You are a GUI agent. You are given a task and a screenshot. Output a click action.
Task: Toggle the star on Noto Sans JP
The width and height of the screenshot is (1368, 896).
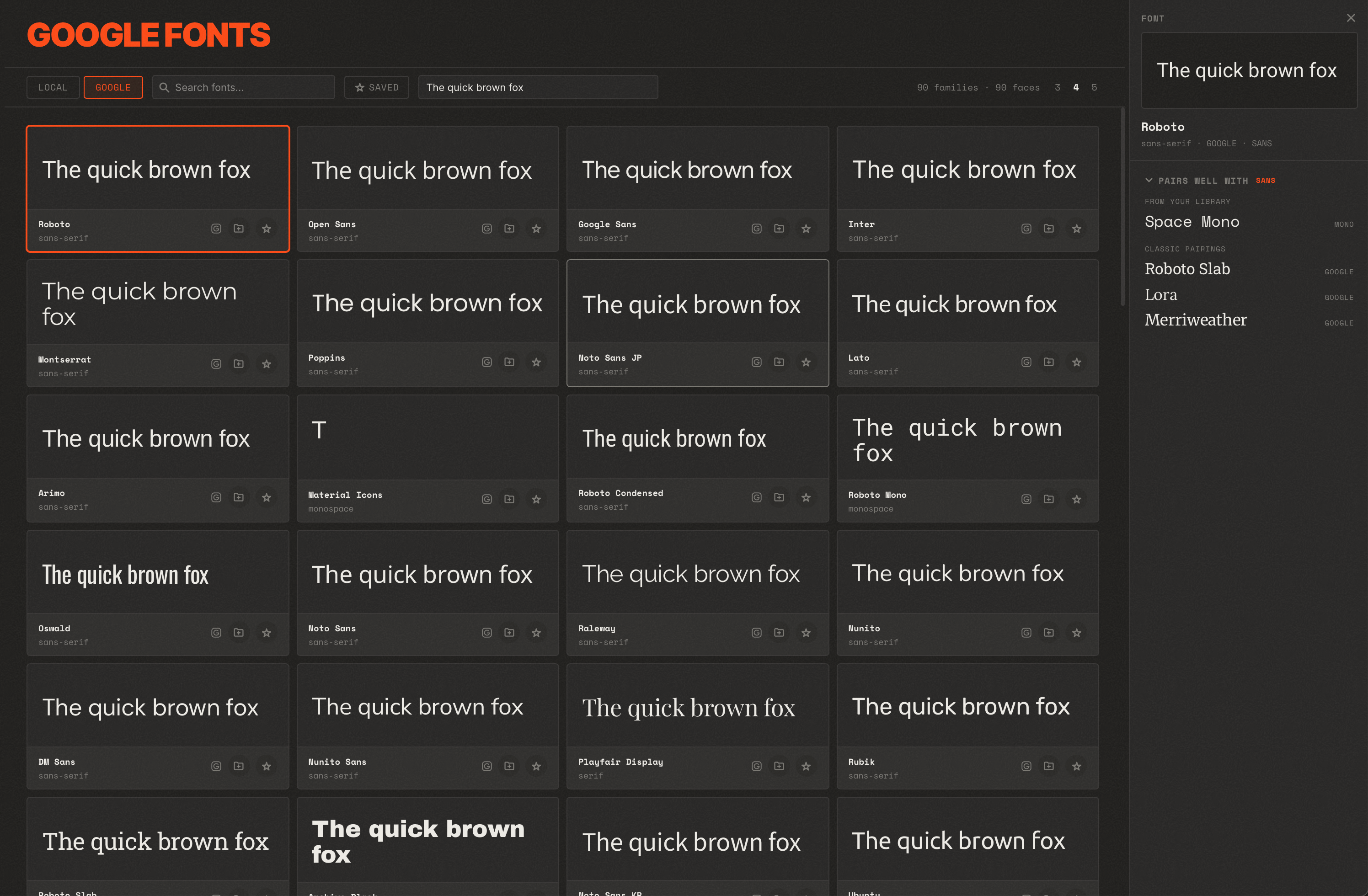[x=806, y=362]
